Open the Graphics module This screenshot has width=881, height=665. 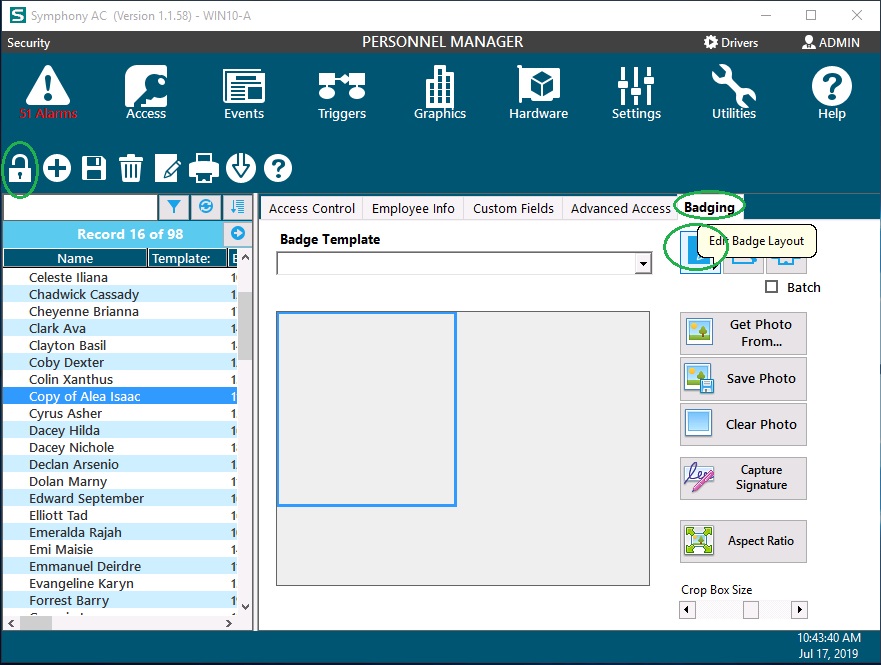pyautogui.click(x=440, y=92)
